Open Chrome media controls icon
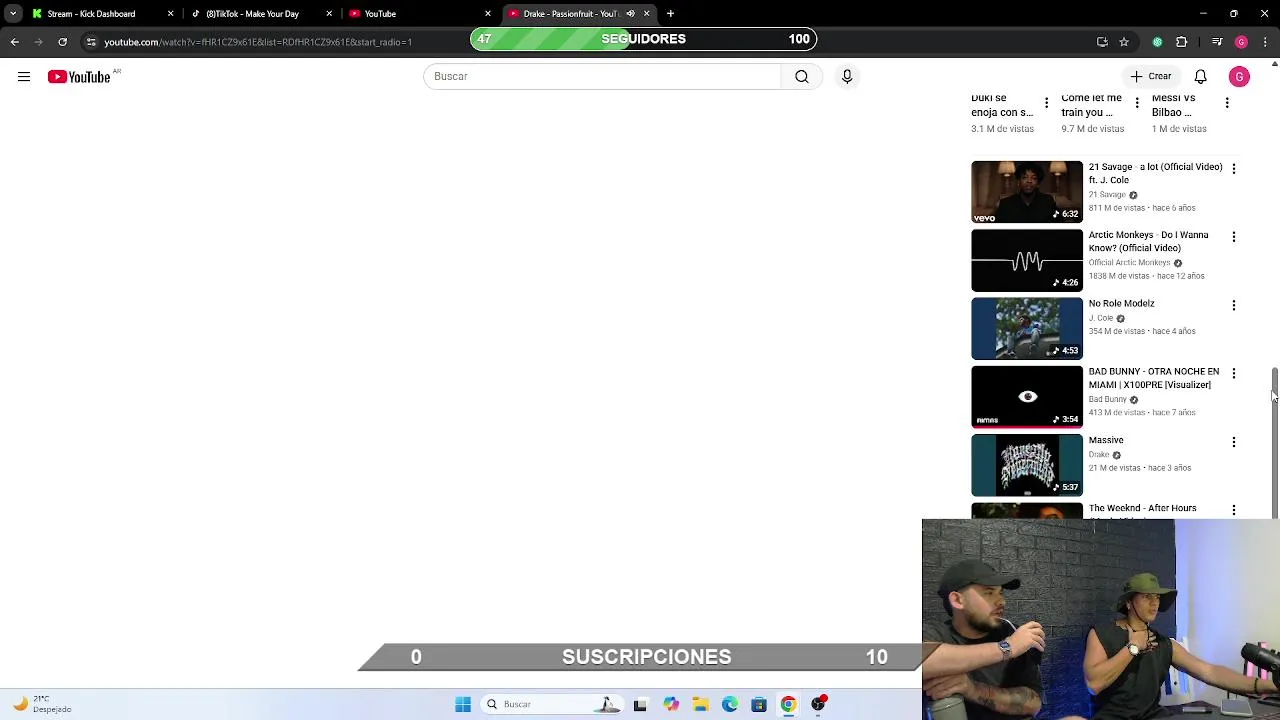Screen dimensions: 1280x720 1217,42
